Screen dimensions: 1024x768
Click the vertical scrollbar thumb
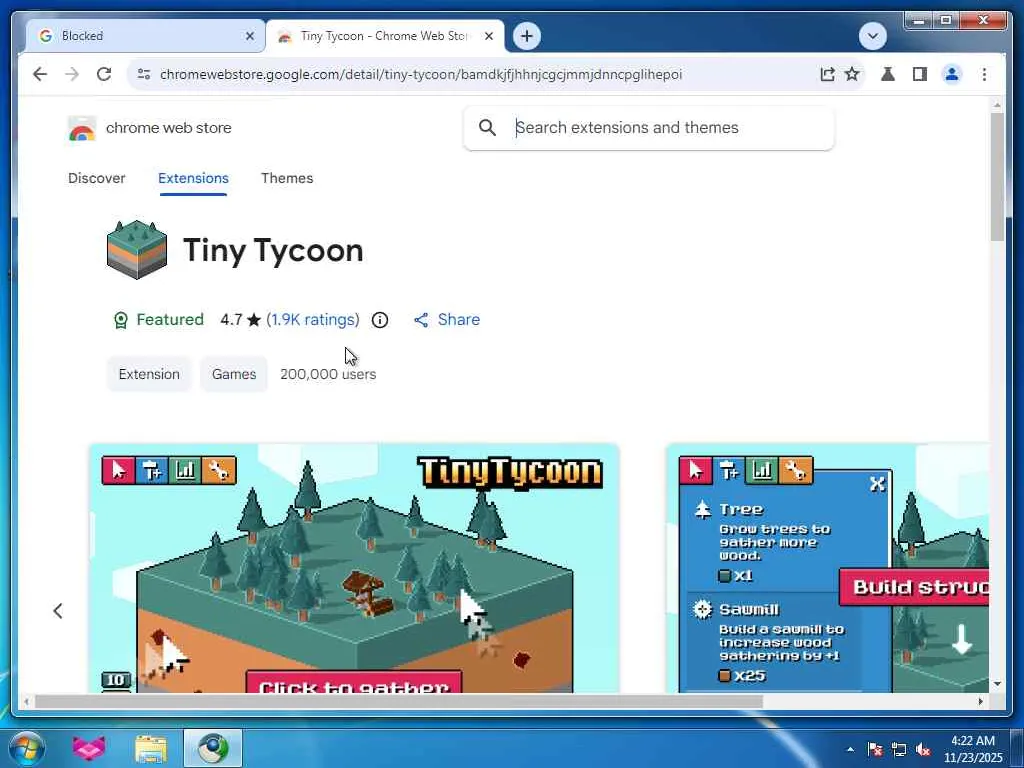point(997,177)
